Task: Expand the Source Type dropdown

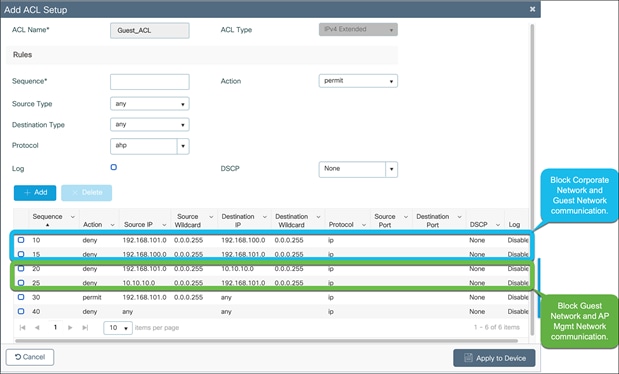Action: (150, 104)
